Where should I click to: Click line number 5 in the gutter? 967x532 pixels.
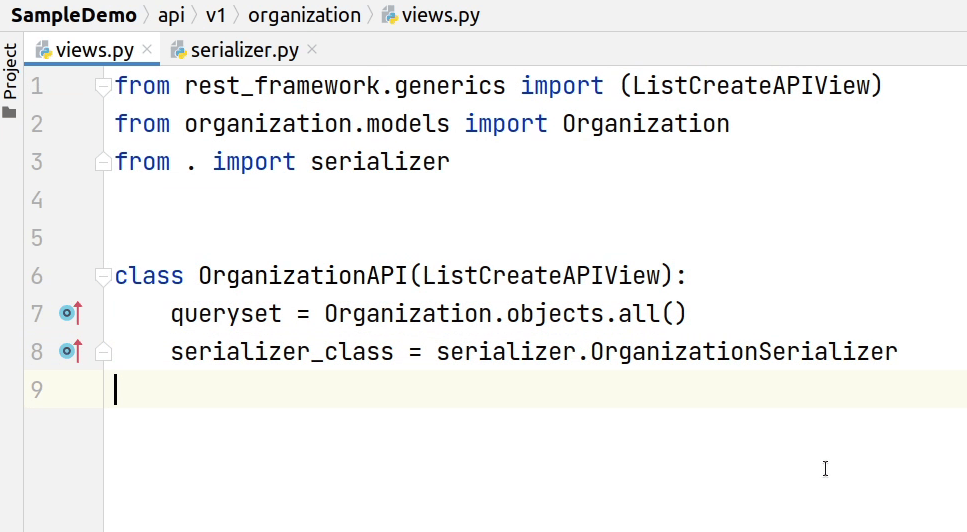(37, 238)
